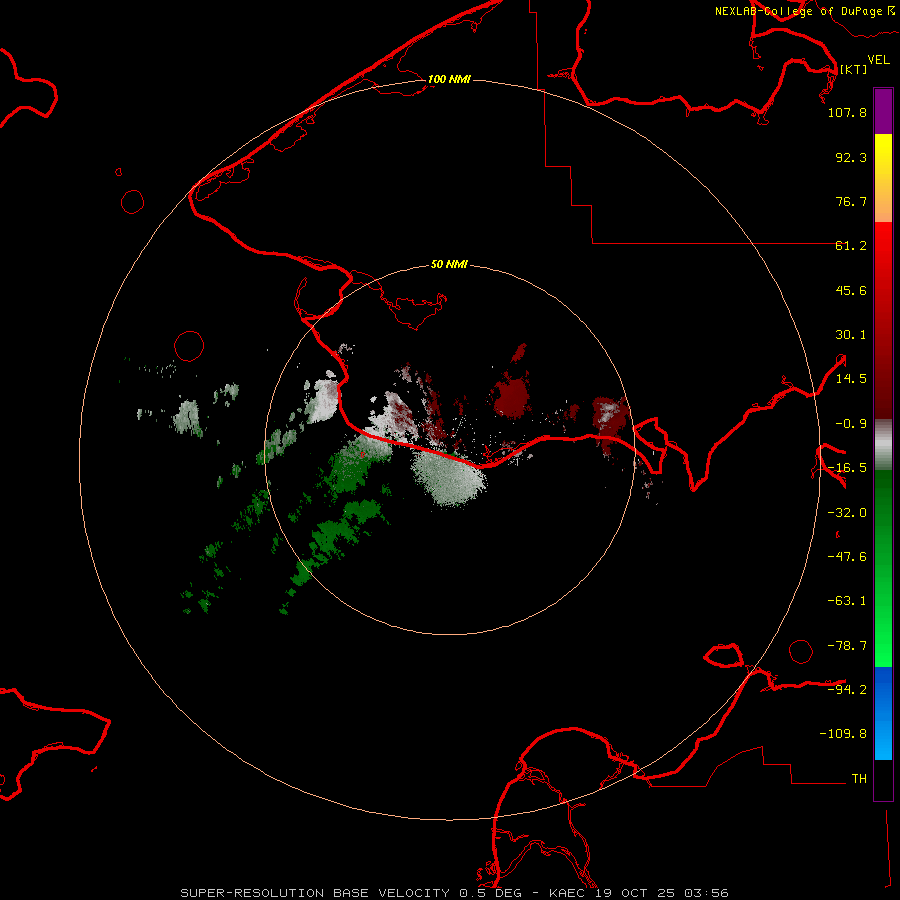Select the 45.6 legend value
The height and width of the screenshot is (900, 900).
click(x=851, y=290)
